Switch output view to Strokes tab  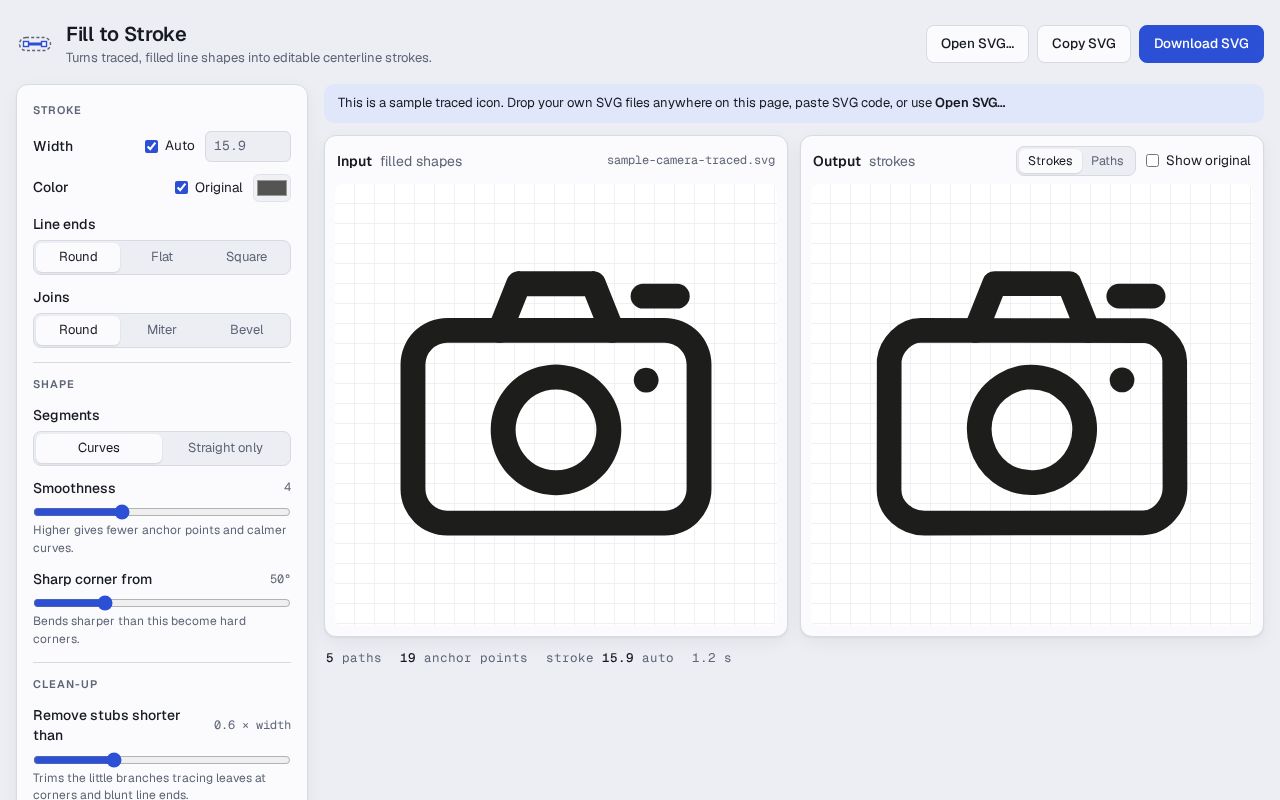coord(1050,161)
